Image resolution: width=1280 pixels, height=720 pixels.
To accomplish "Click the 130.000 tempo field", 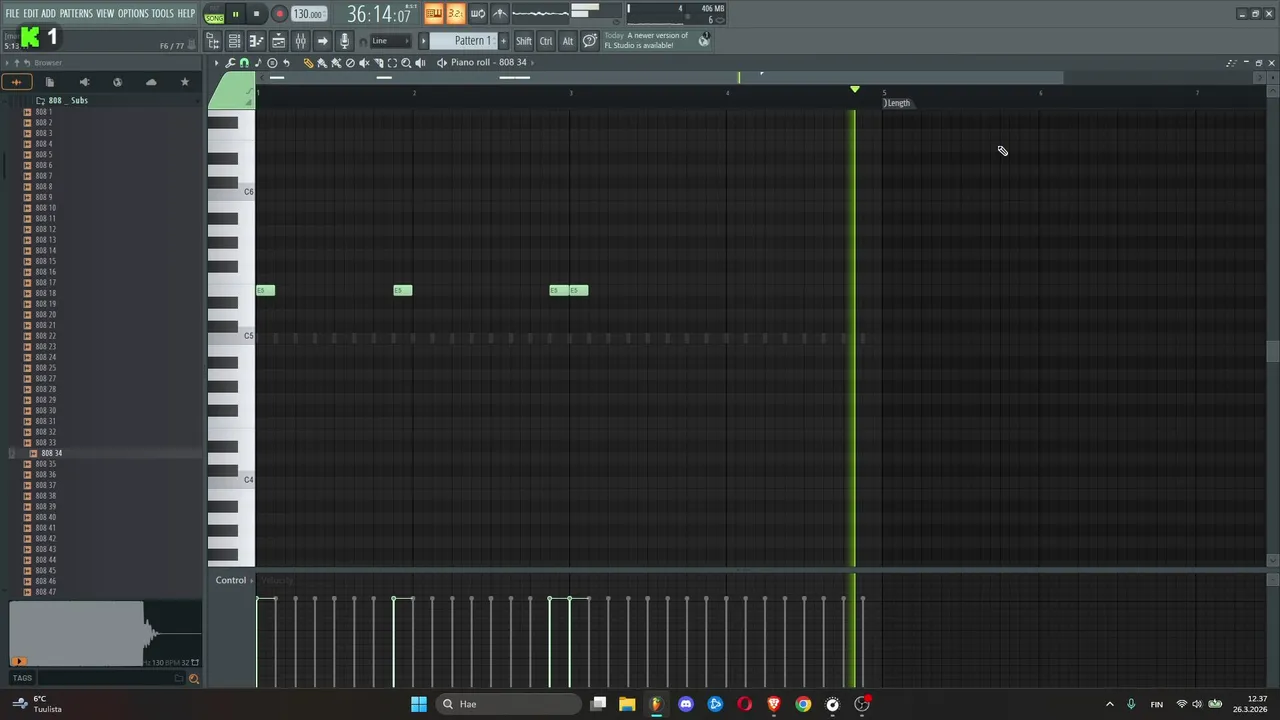I will pyautogui.click(x=308, y=14).
